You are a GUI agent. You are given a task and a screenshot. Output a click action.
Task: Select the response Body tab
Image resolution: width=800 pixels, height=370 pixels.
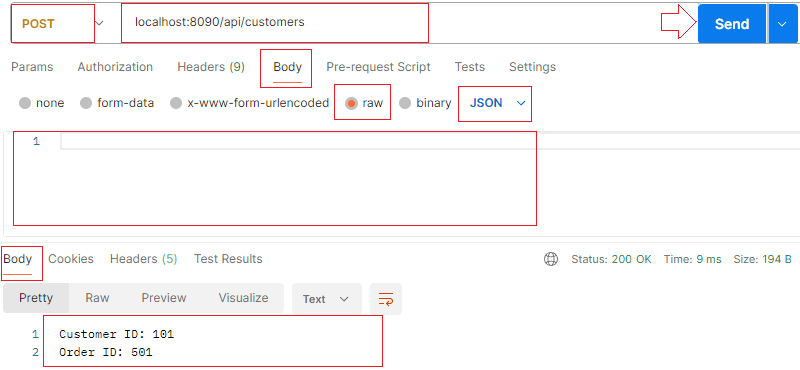18,259
